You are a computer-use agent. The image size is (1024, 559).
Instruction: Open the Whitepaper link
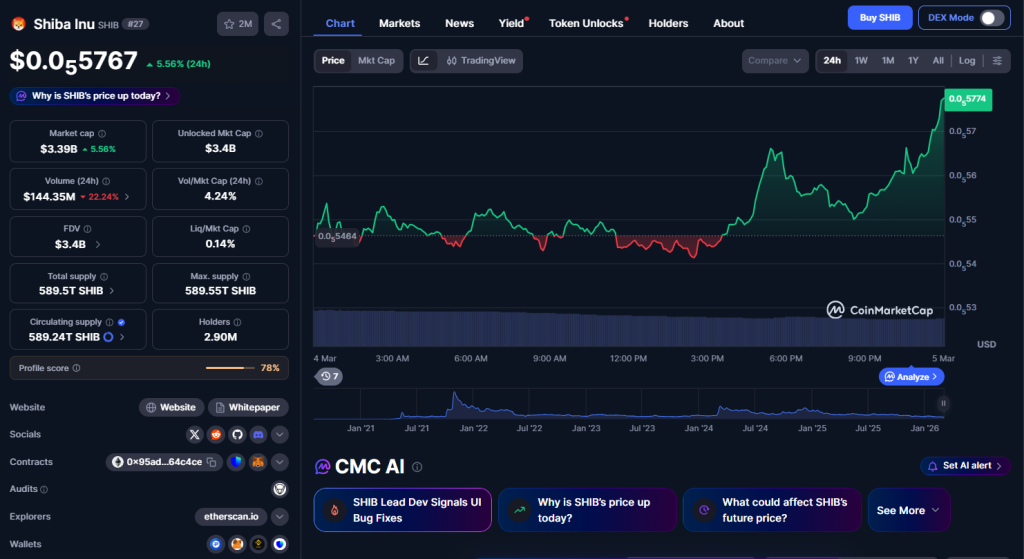click(249, 408)
